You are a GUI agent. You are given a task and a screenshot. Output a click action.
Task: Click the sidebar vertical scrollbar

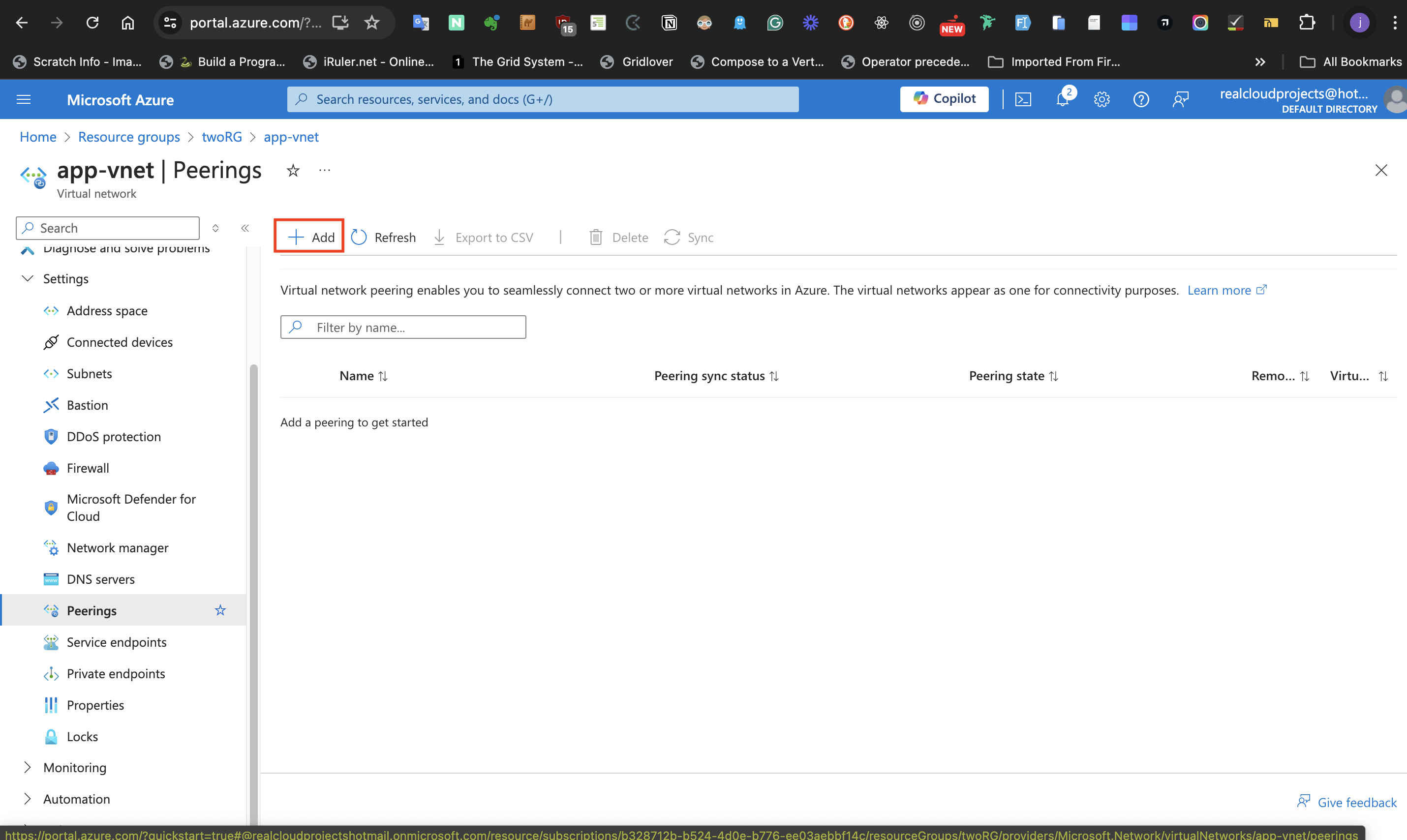pyautogui.click(x=253, y=566)
